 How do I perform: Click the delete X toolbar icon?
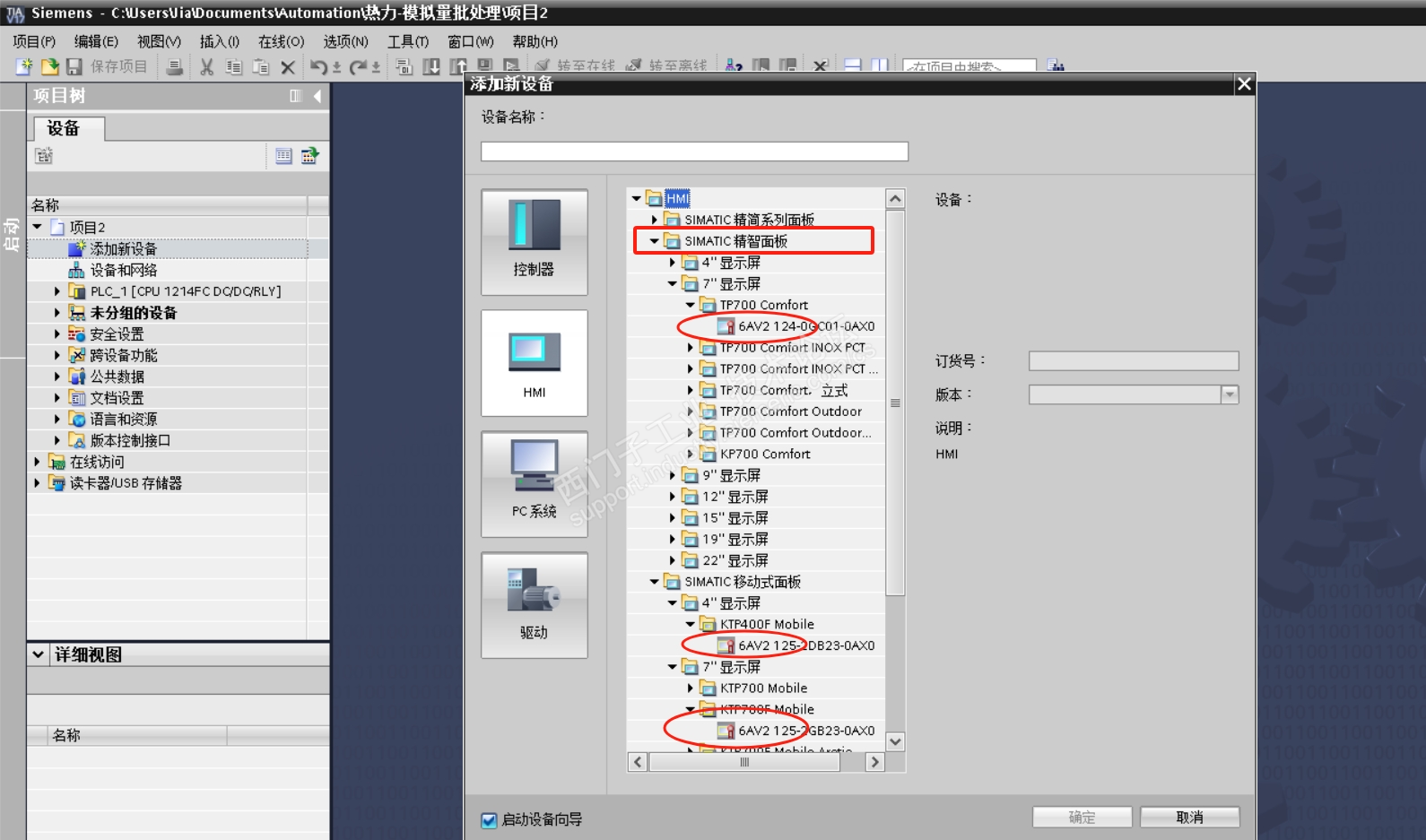tap(288, 66)
